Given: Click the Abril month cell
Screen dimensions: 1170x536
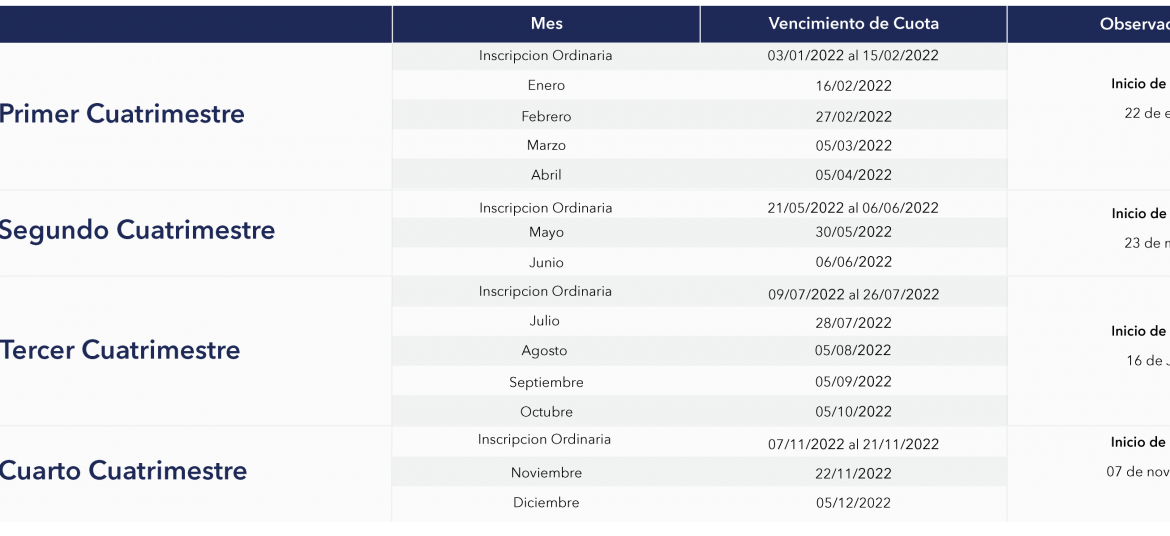Looking at the screenshot, I should 546,175.
